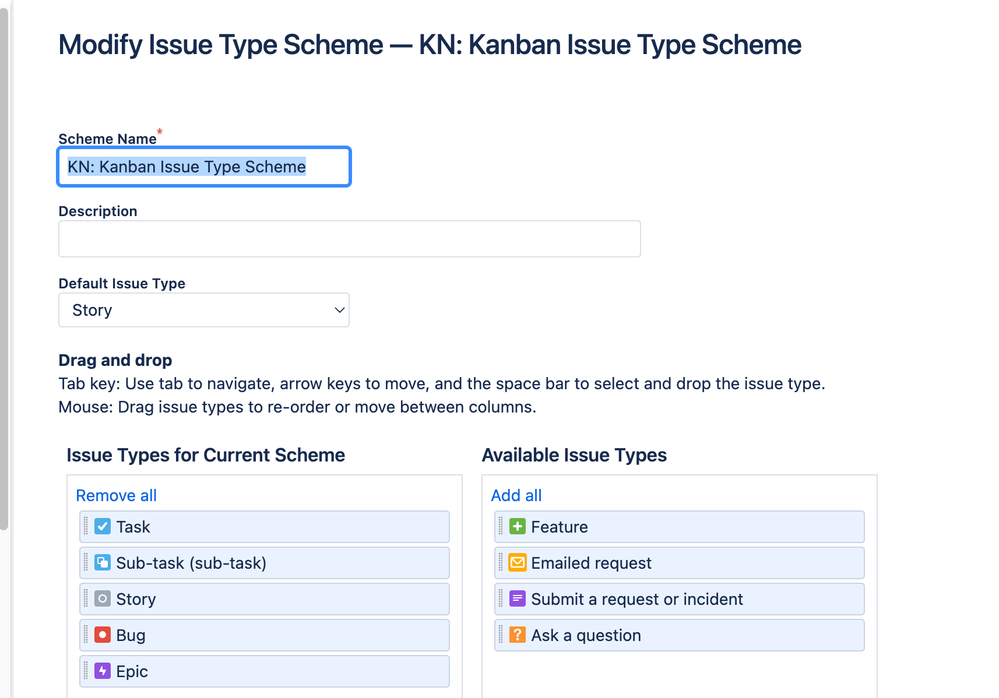The image size is (999, 698).
Task: Focus the Scheme Name text field
Action: tap(204, 167)
